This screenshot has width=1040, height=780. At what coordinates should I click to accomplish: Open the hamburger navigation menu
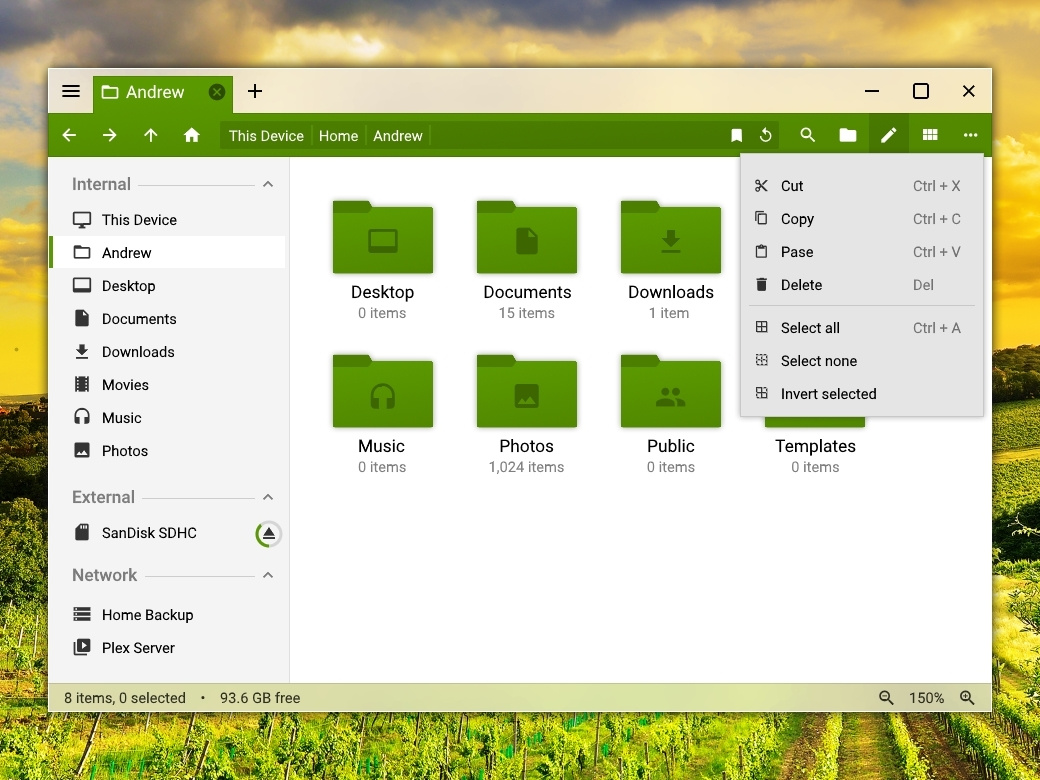[70, 91]
